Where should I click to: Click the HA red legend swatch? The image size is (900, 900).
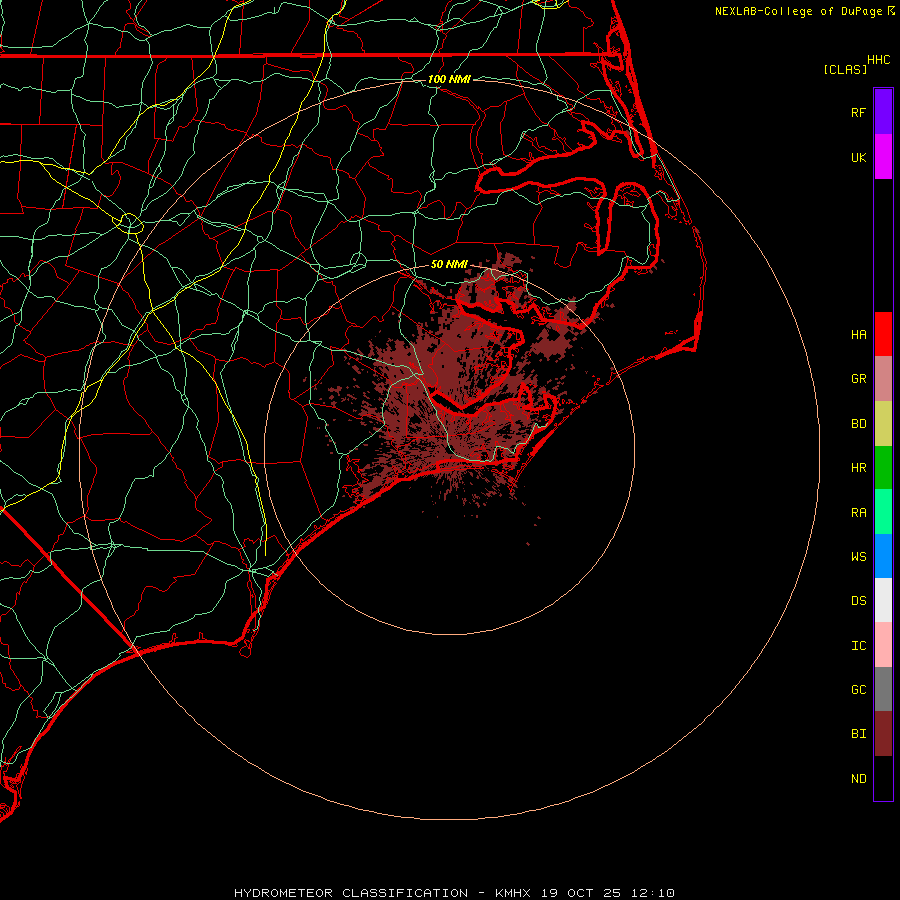click(x=883, y=334)
